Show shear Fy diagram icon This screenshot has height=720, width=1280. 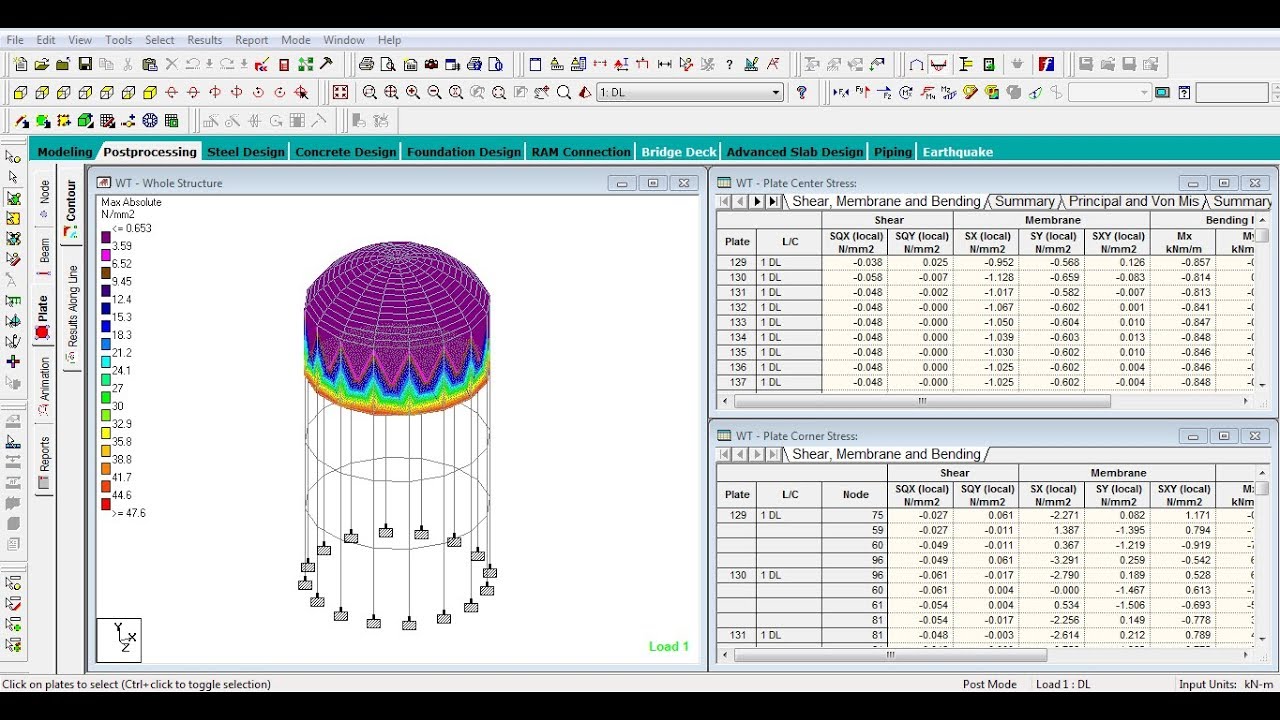[x=863, y=92]
